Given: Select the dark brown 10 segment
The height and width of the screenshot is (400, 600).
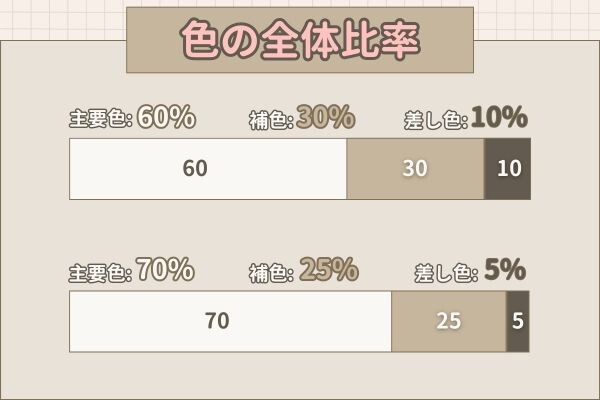Looking at the screenshot, I should [507, 169].
